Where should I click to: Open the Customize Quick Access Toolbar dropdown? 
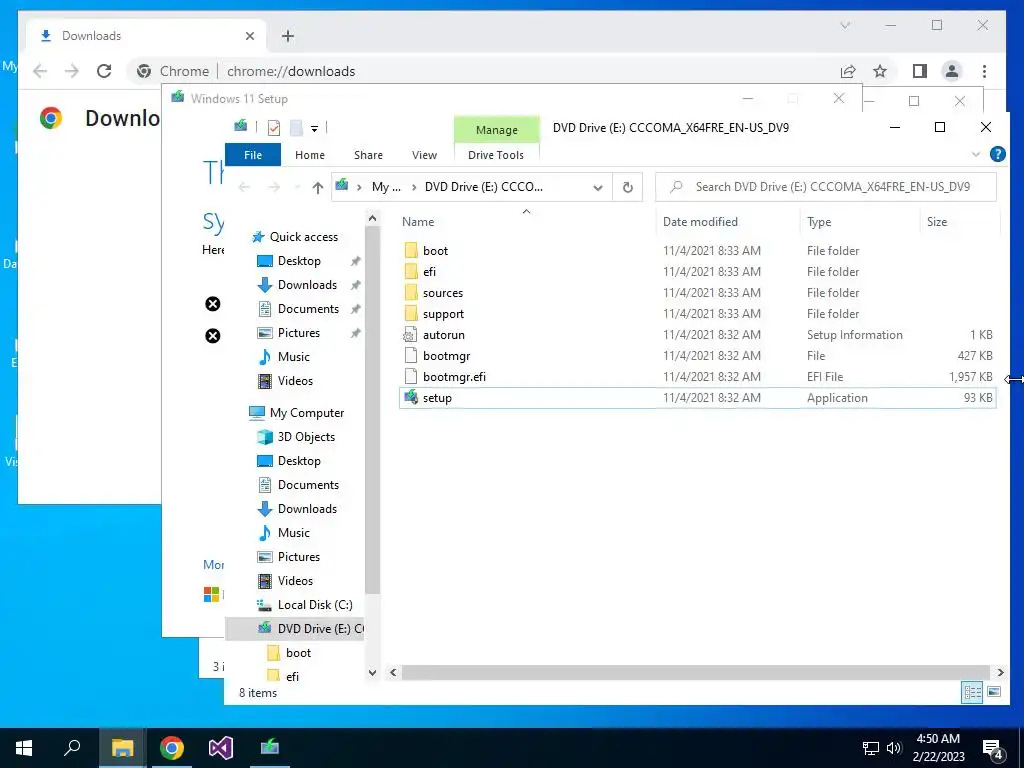(314, 129)
